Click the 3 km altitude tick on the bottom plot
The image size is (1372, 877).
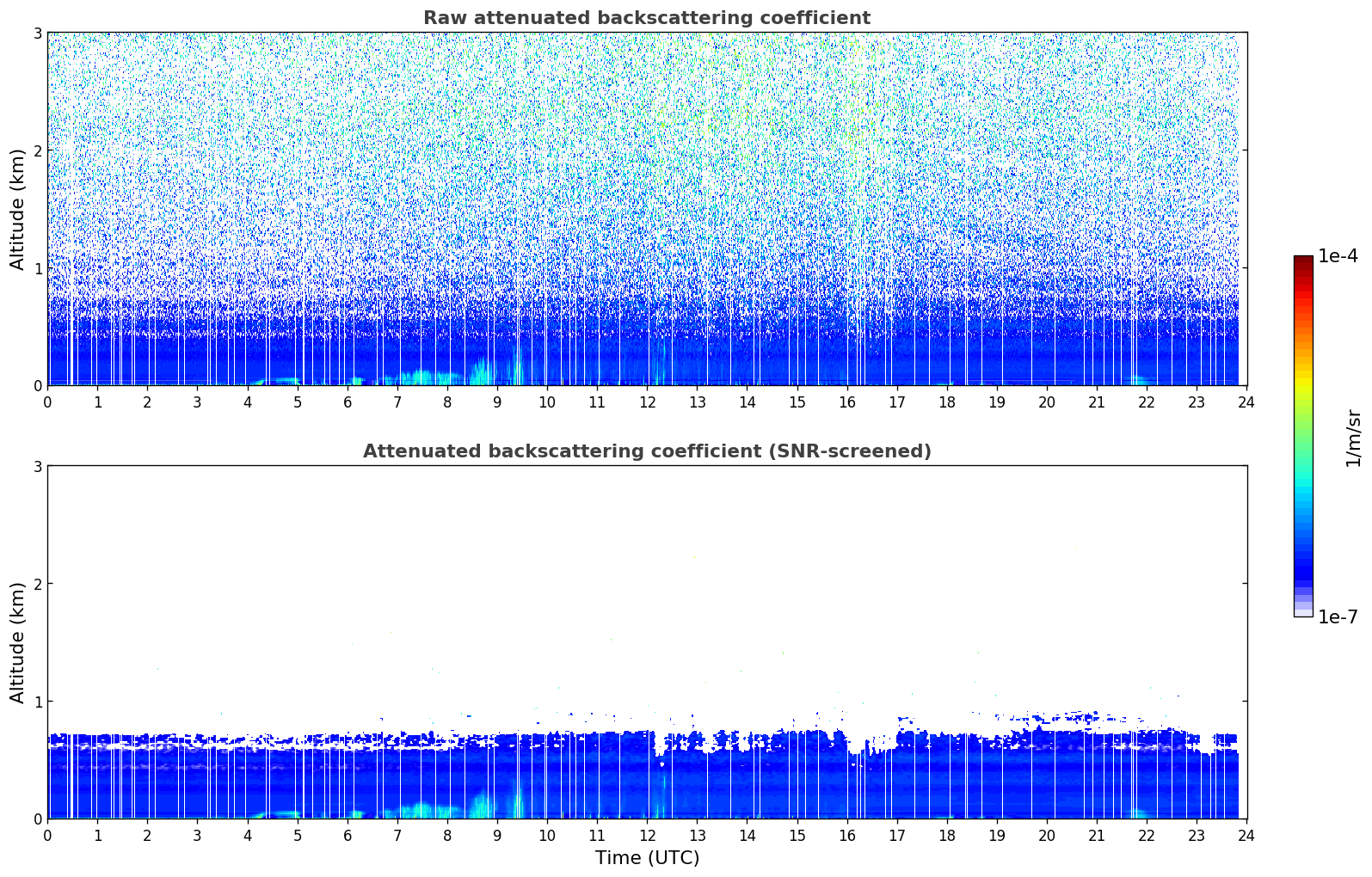point(37,466)
